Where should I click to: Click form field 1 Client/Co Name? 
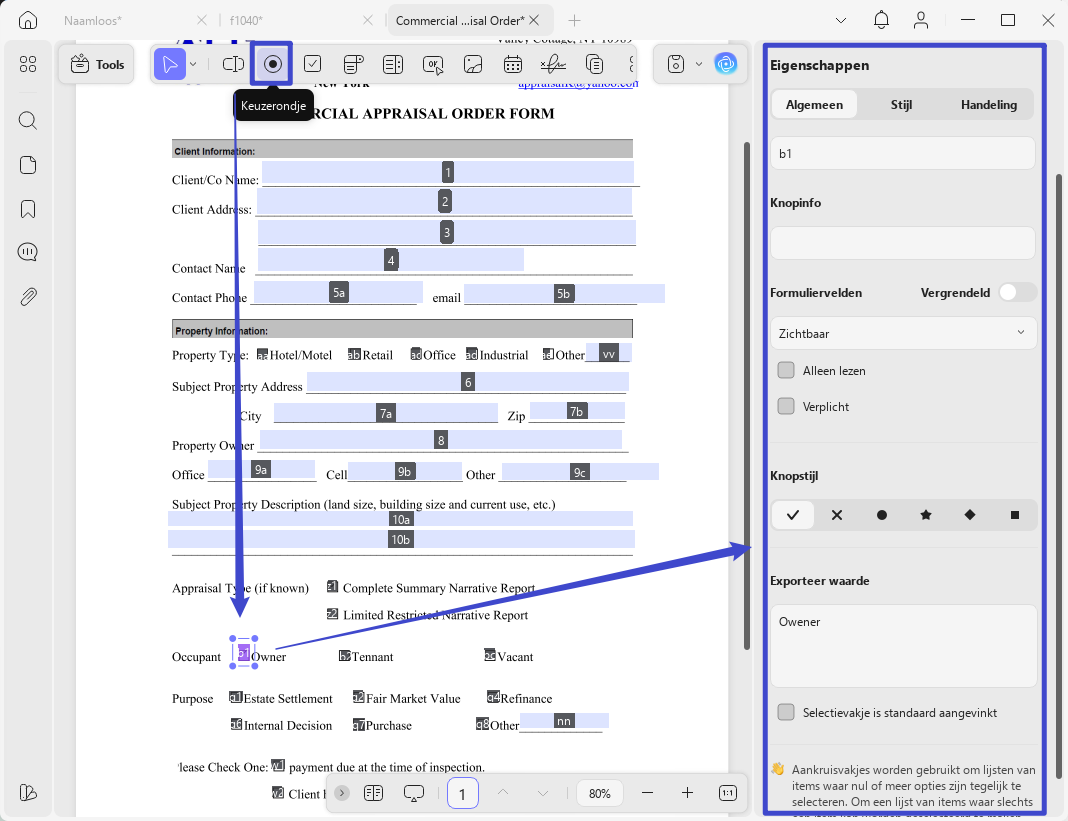447,172
